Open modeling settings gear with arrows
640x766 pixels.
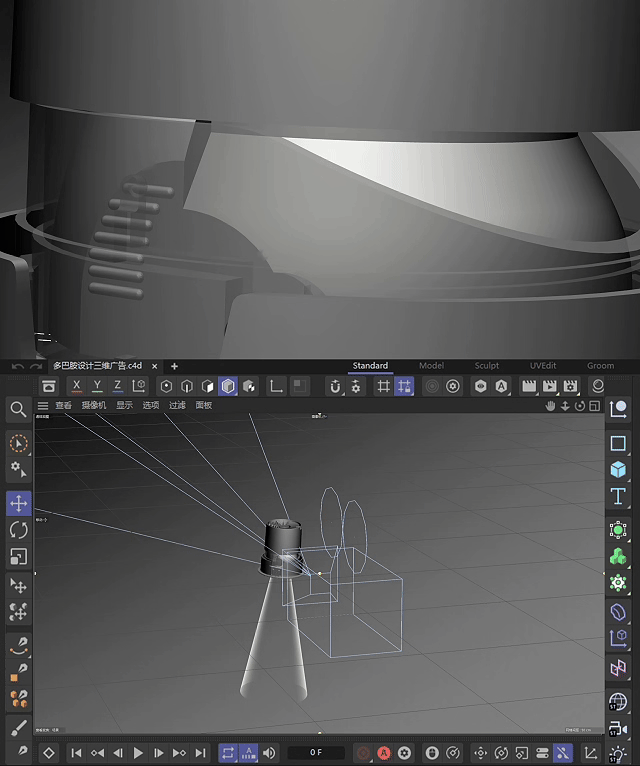click(356, 386)
